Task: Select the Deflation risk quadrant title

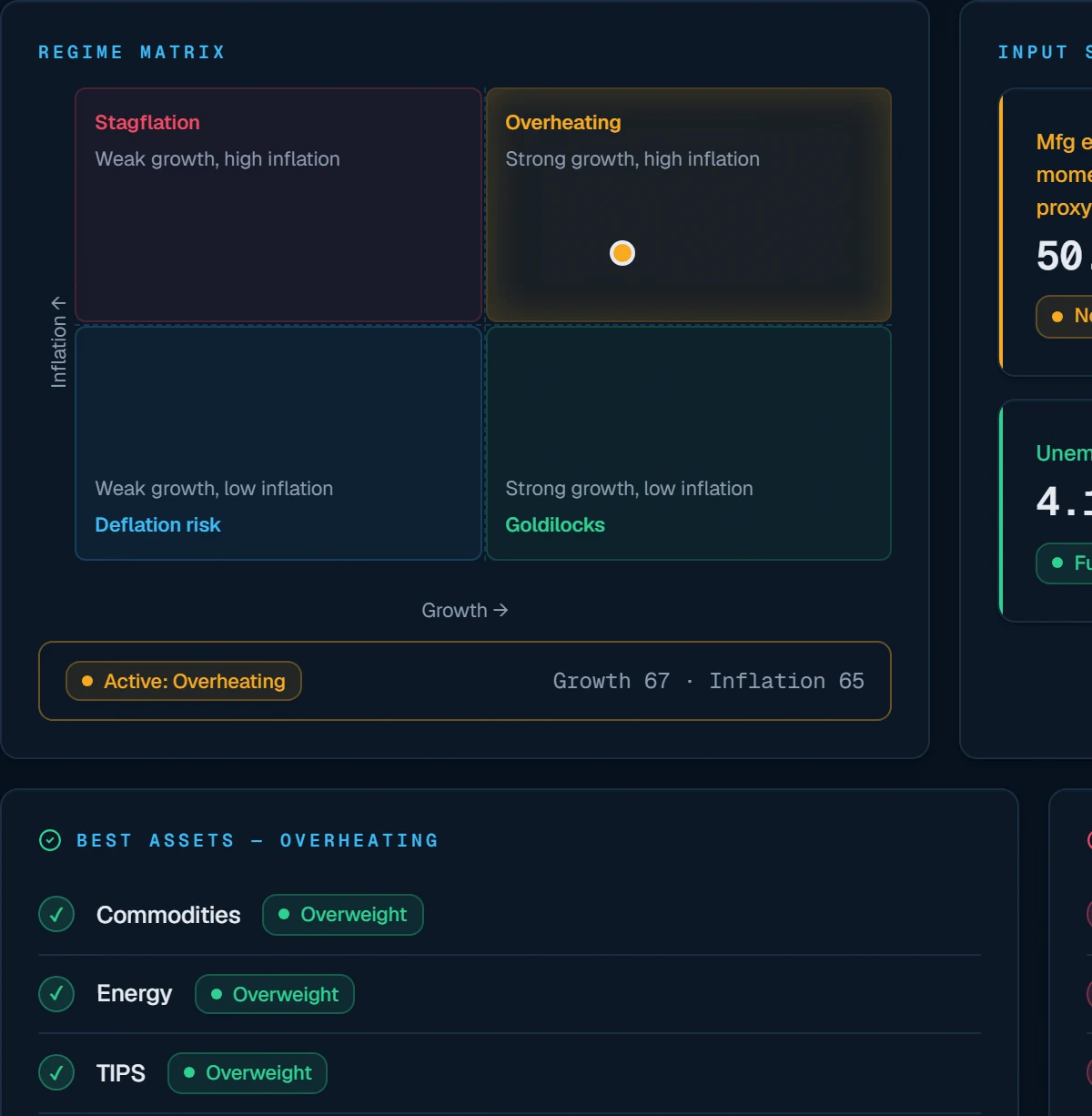Action: click(158, 525)
